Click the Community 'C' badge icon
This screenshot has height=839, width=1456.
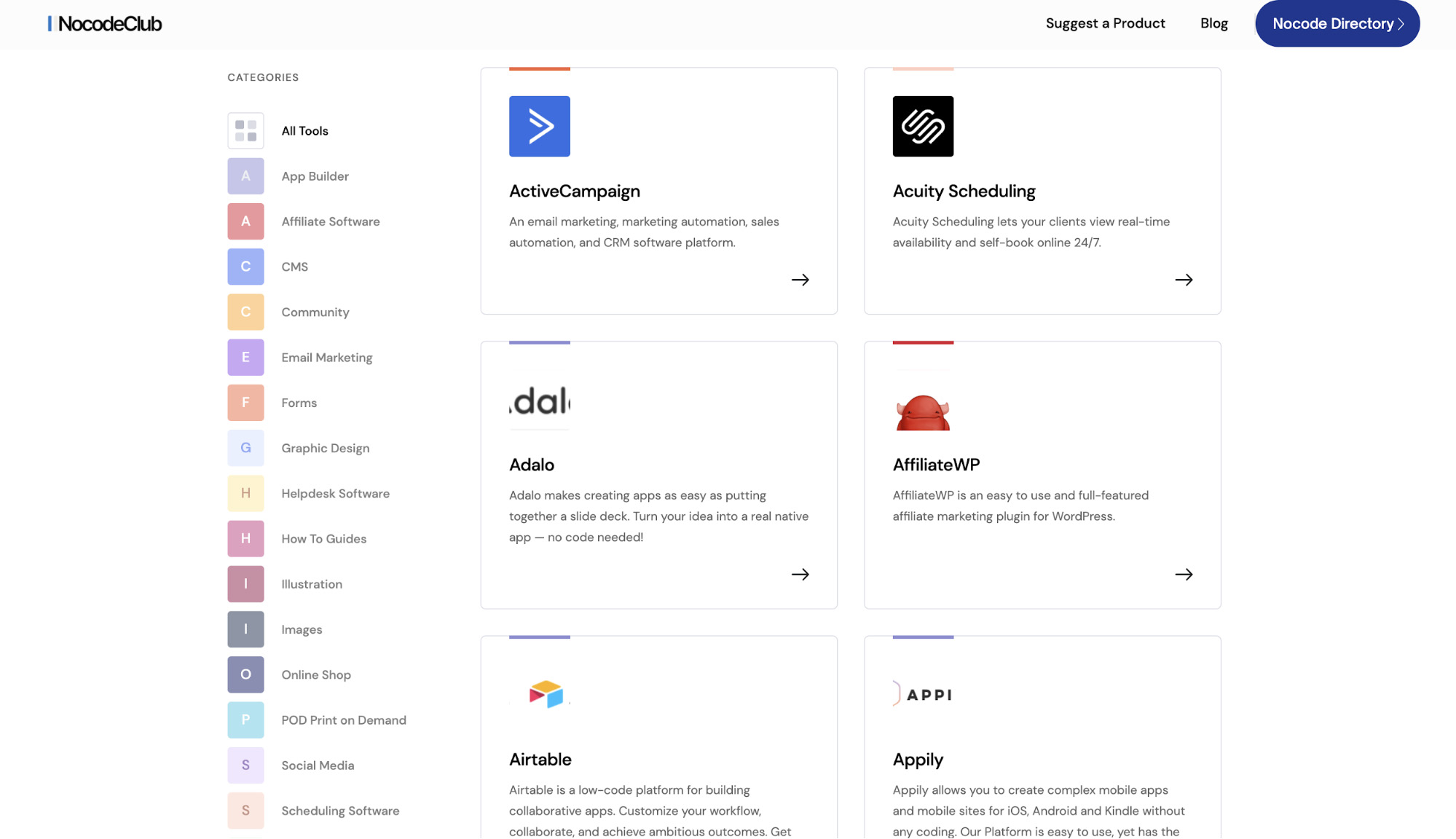coord(245,312)
